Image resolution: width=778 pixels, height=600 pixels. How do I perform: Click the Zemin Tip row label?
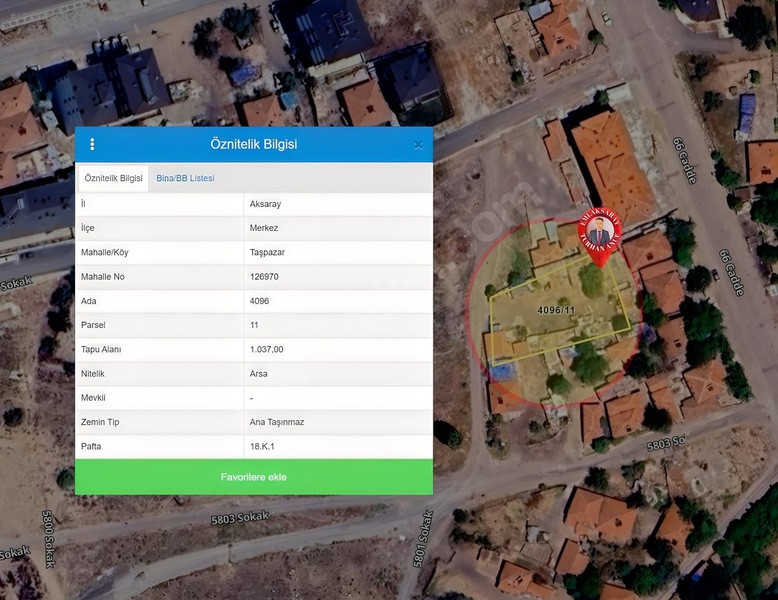tap(100, 422)
